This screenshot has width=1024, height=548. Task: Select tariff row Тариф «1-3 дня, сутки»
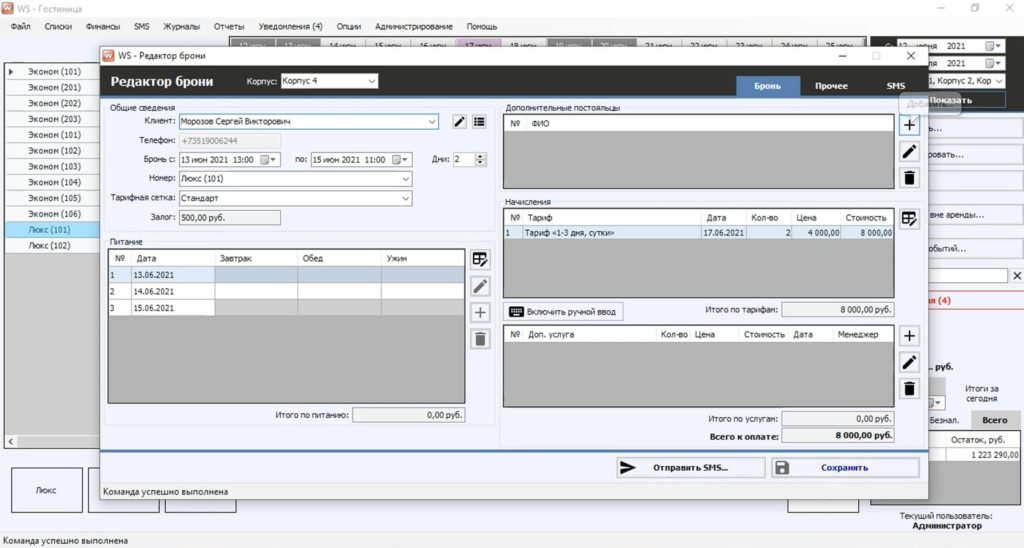coord(698,233)
